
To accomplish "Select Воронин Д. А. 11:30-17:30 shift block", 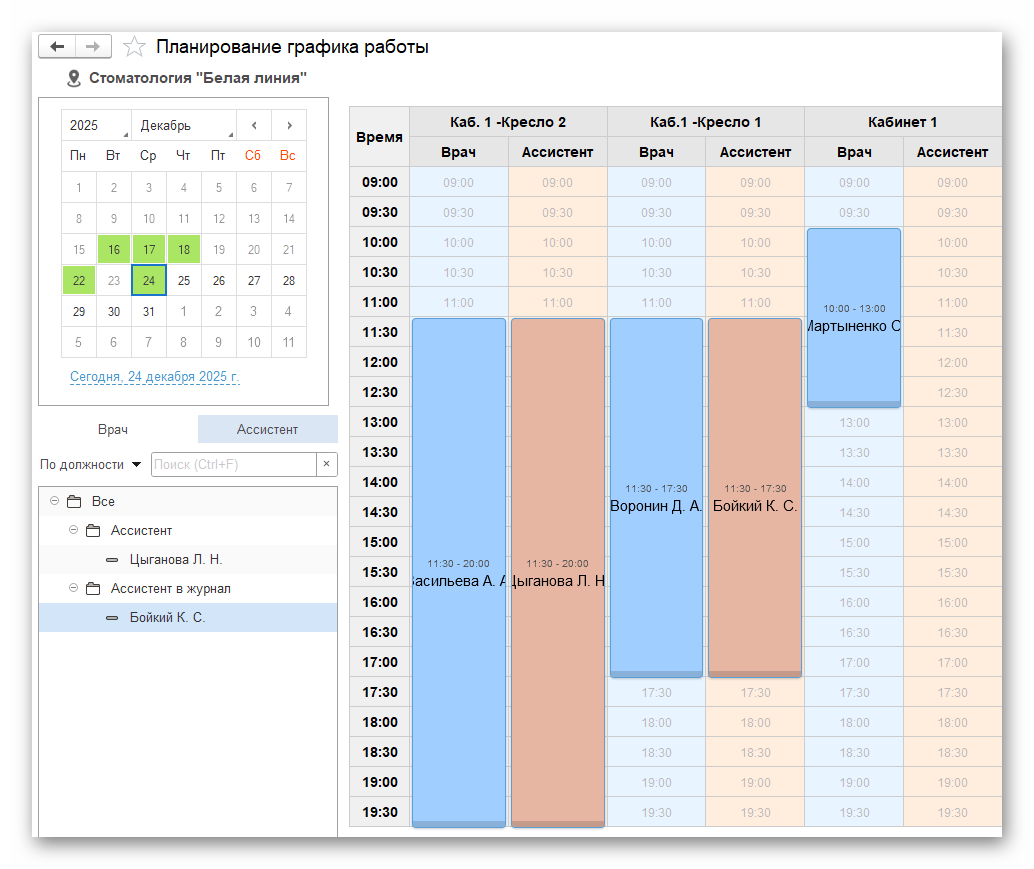I will [x=656, y=497].
